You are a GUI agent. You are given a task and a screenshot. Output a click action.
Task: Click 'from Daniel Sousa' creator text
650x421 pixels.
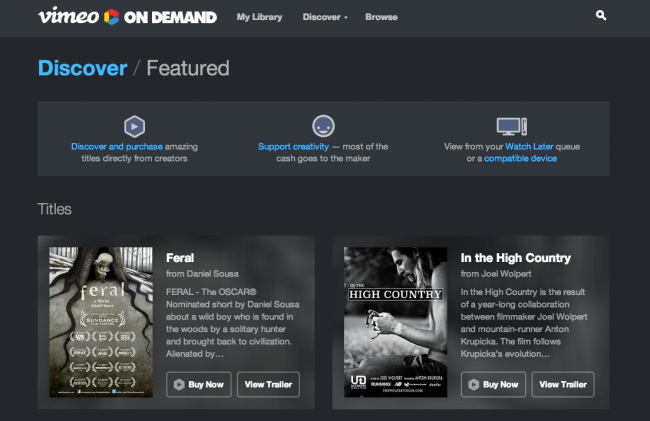coord(202,273)
